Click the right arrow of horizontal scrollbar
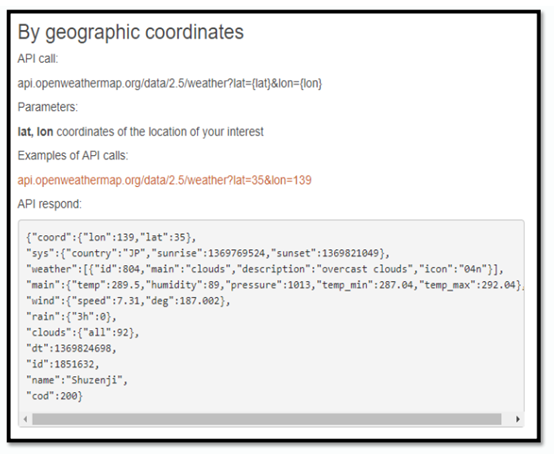Screen dimensions: 554x454 point(518,419)
